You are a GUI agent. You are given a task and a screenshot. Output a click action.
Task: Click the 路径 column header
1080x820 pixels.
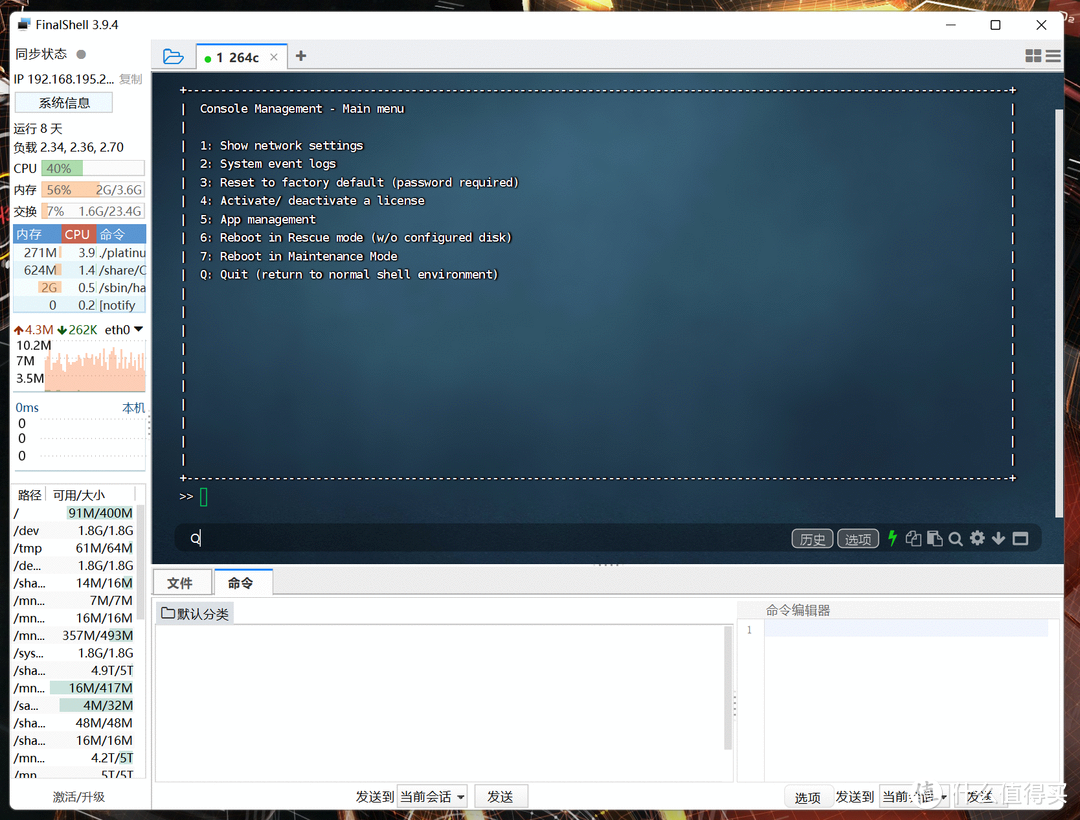point(29,494)
